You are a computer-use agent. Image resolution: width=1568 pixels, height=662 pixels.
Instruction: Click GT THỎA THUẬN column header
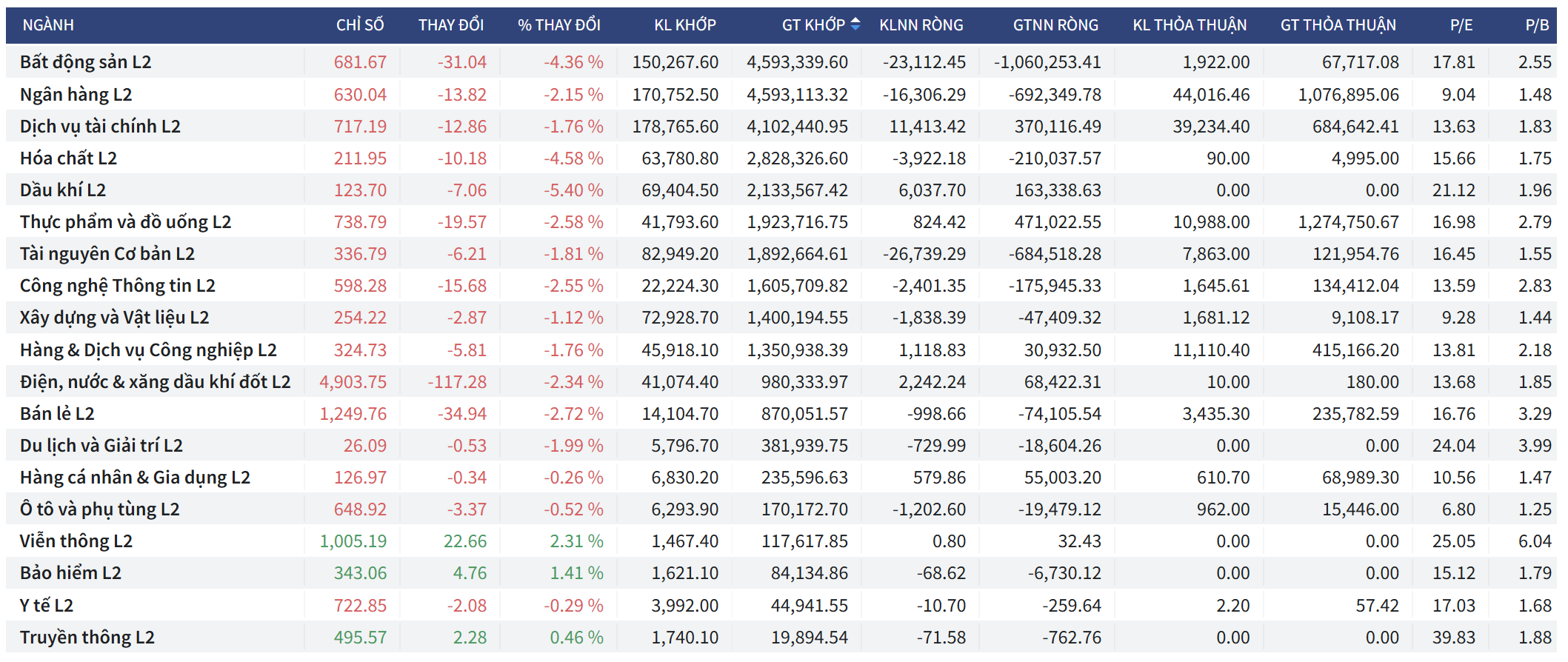1338,25
